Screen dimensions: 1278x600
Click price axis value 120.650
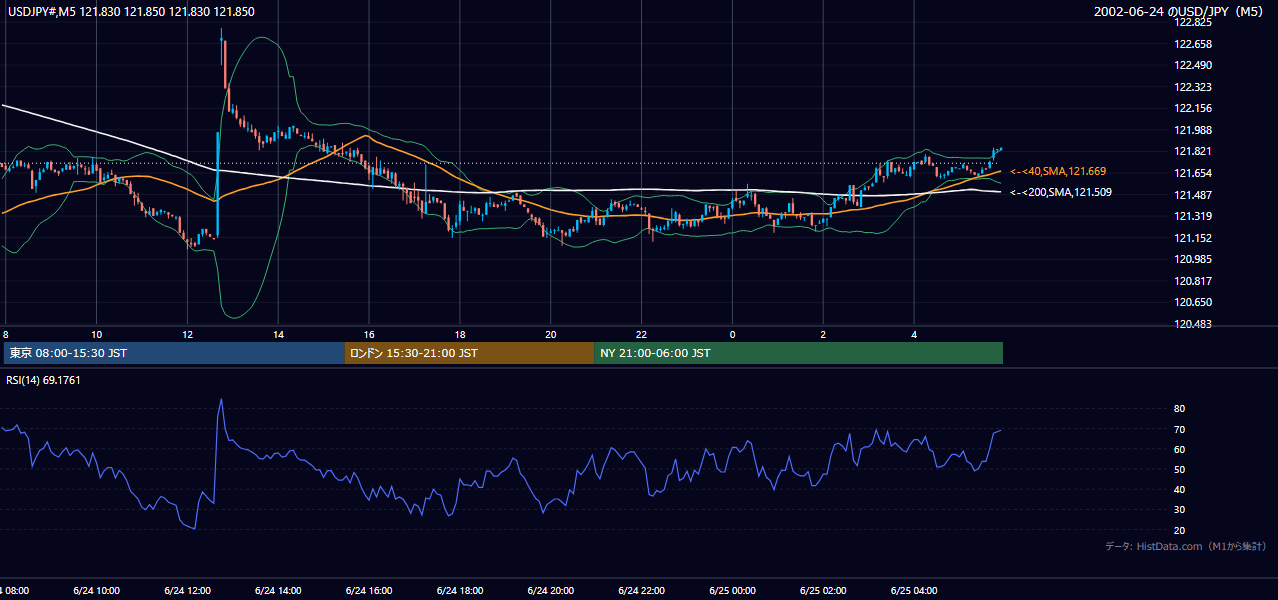1194,302
